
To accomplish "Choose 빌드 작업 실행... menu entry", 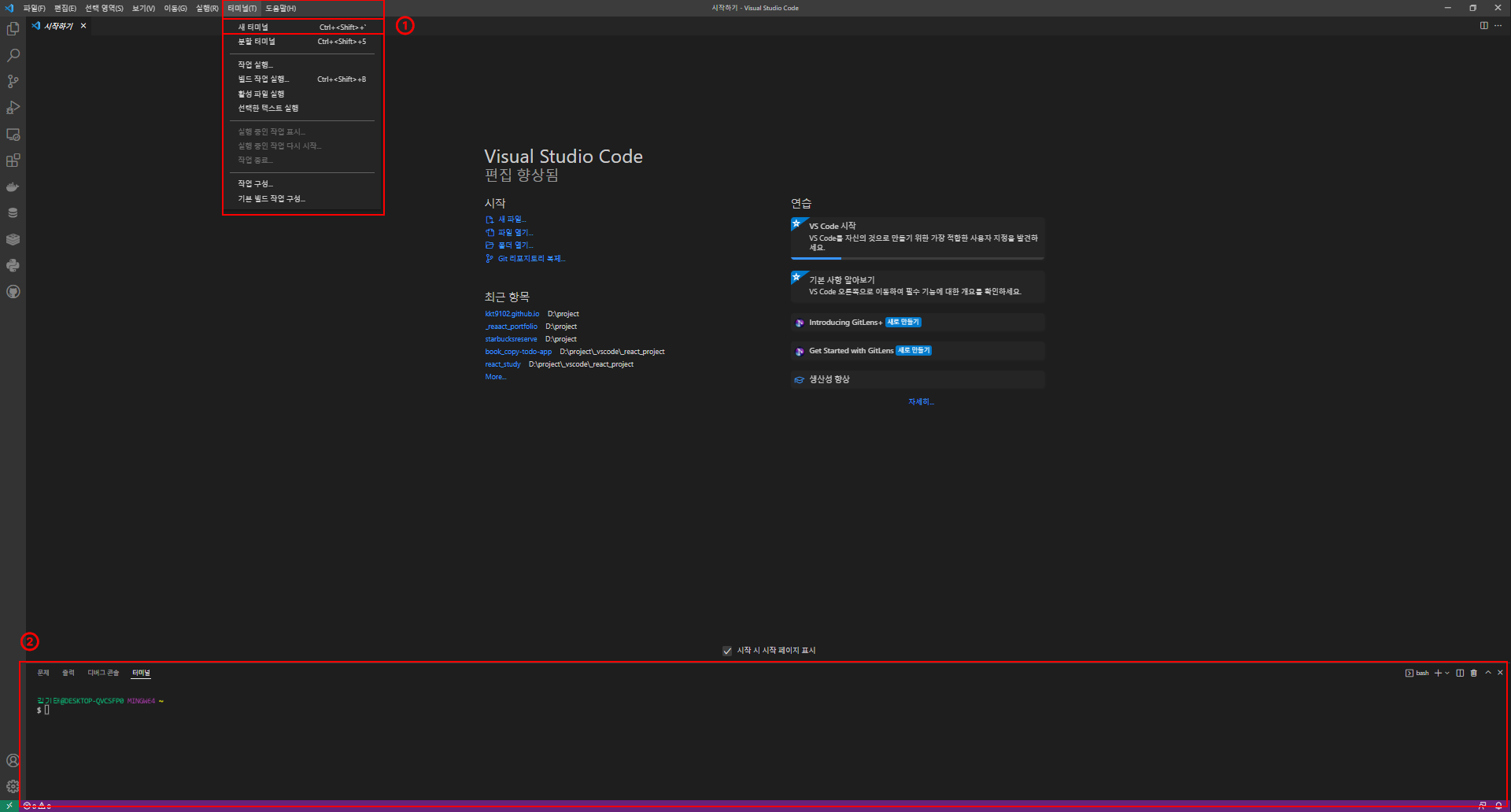I will (302, 79).
